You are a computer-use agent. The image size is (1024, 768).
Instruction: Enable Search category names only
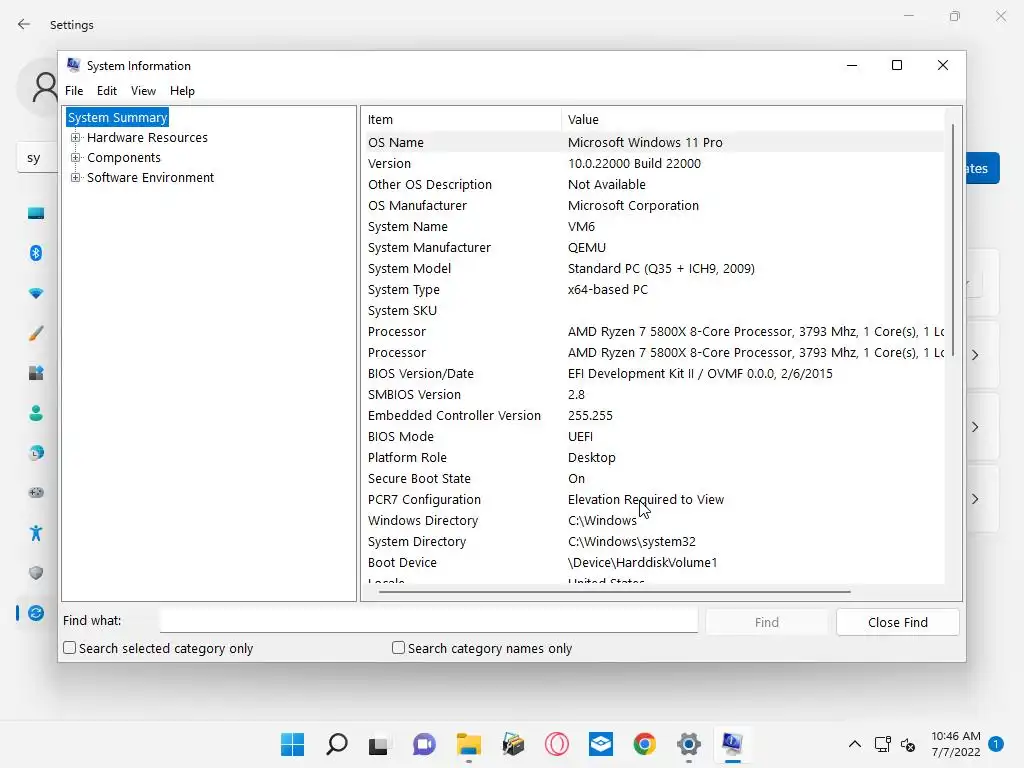coord(398,648)
